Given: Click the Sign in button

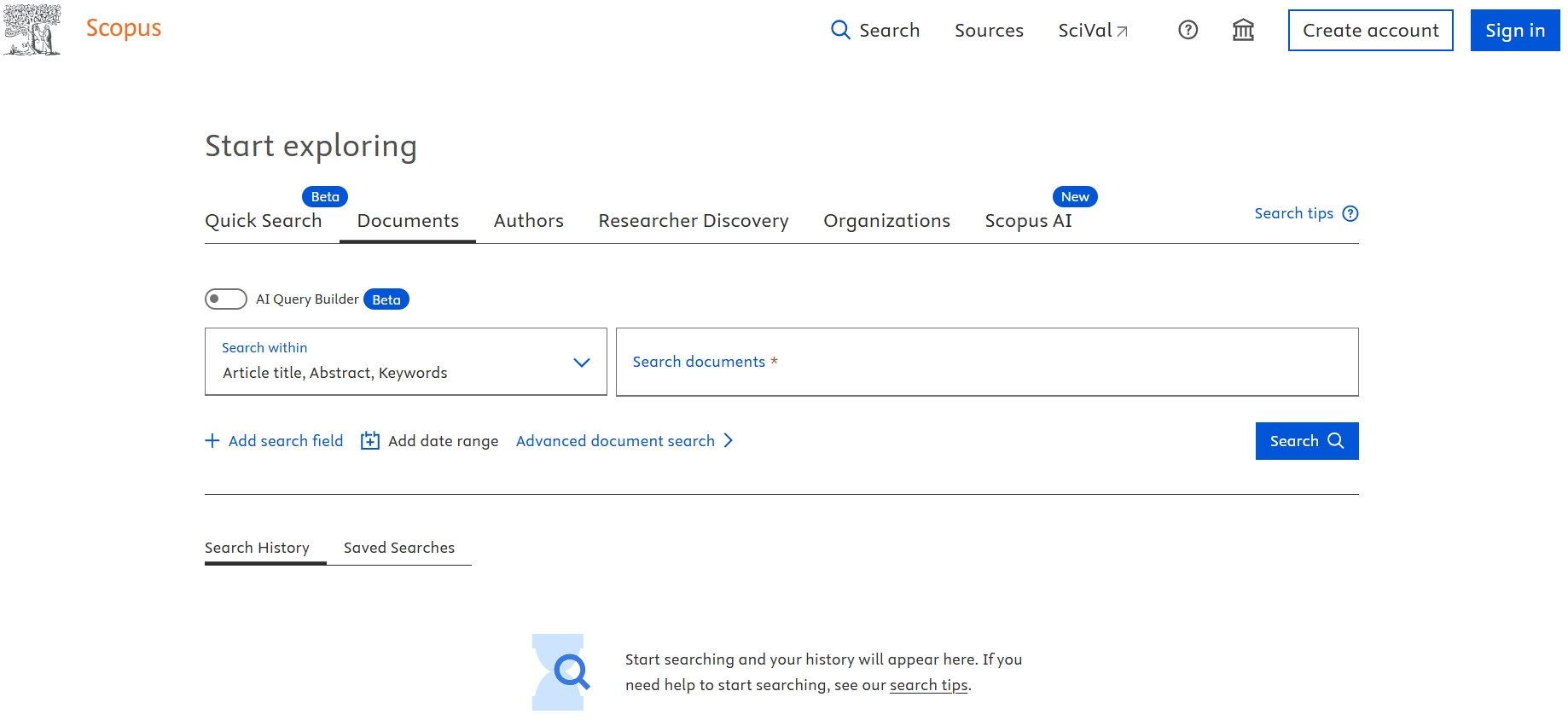Looking at the screenshot, I should (x=1514, y=30).
